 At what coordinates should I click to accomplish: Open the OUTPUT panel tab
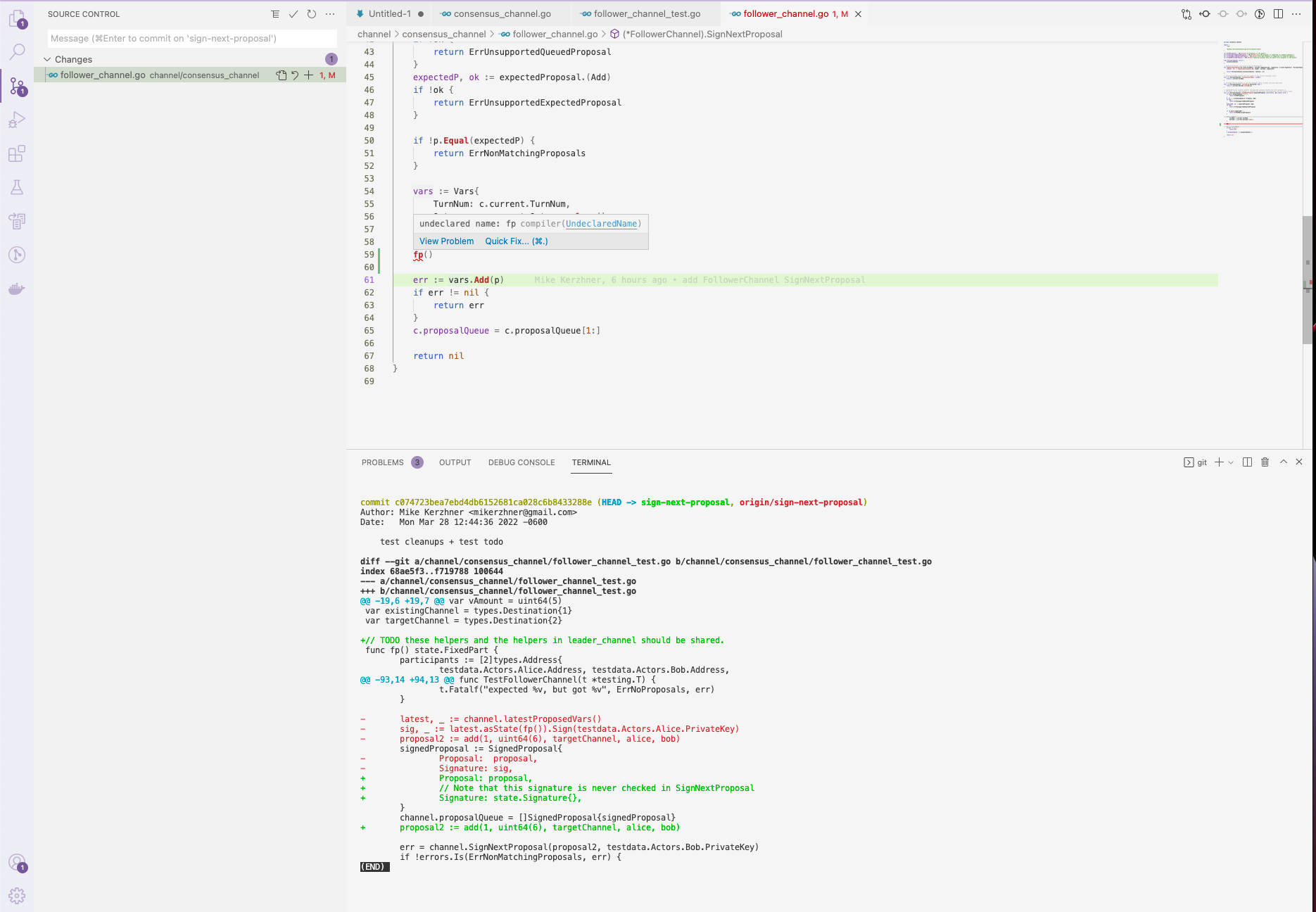pyautogui.click(x=455, y=462)
